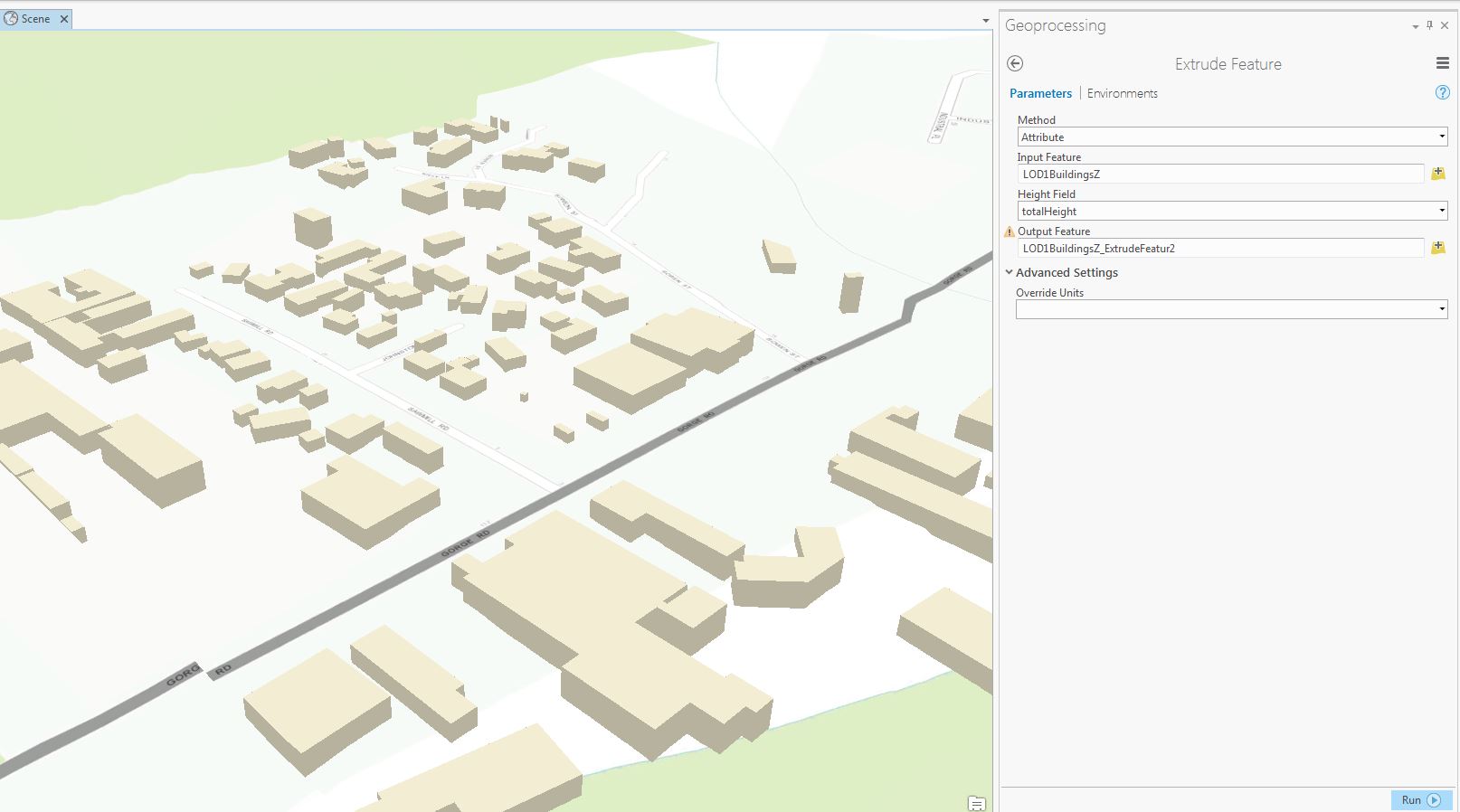Image resolution: width=1460 pixels, height=812 pixels.
Task: Click the Output Feature warning icon
Action: pyautogui.click(x=1010, y=231)
